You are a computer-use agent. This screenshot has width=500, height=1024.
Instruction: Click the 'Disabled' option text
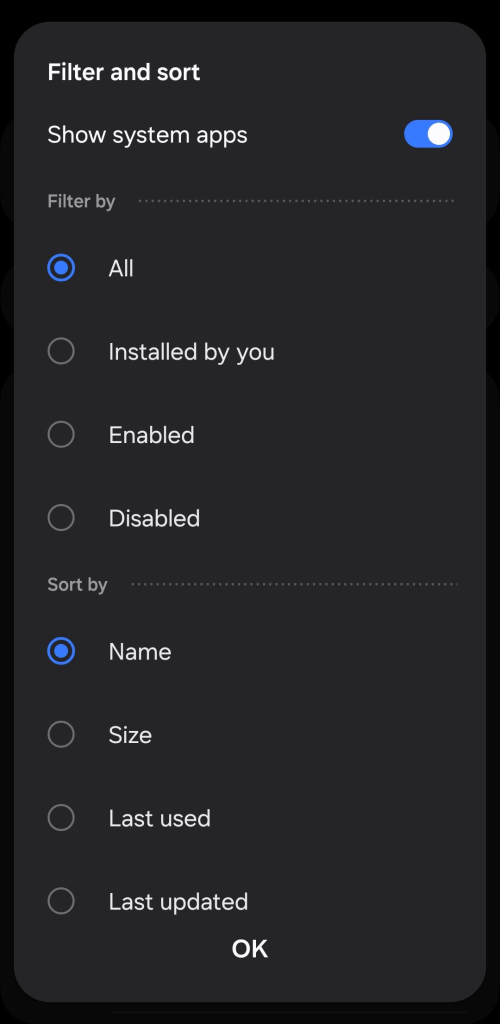pyautogui.click(x=154, y=519)
